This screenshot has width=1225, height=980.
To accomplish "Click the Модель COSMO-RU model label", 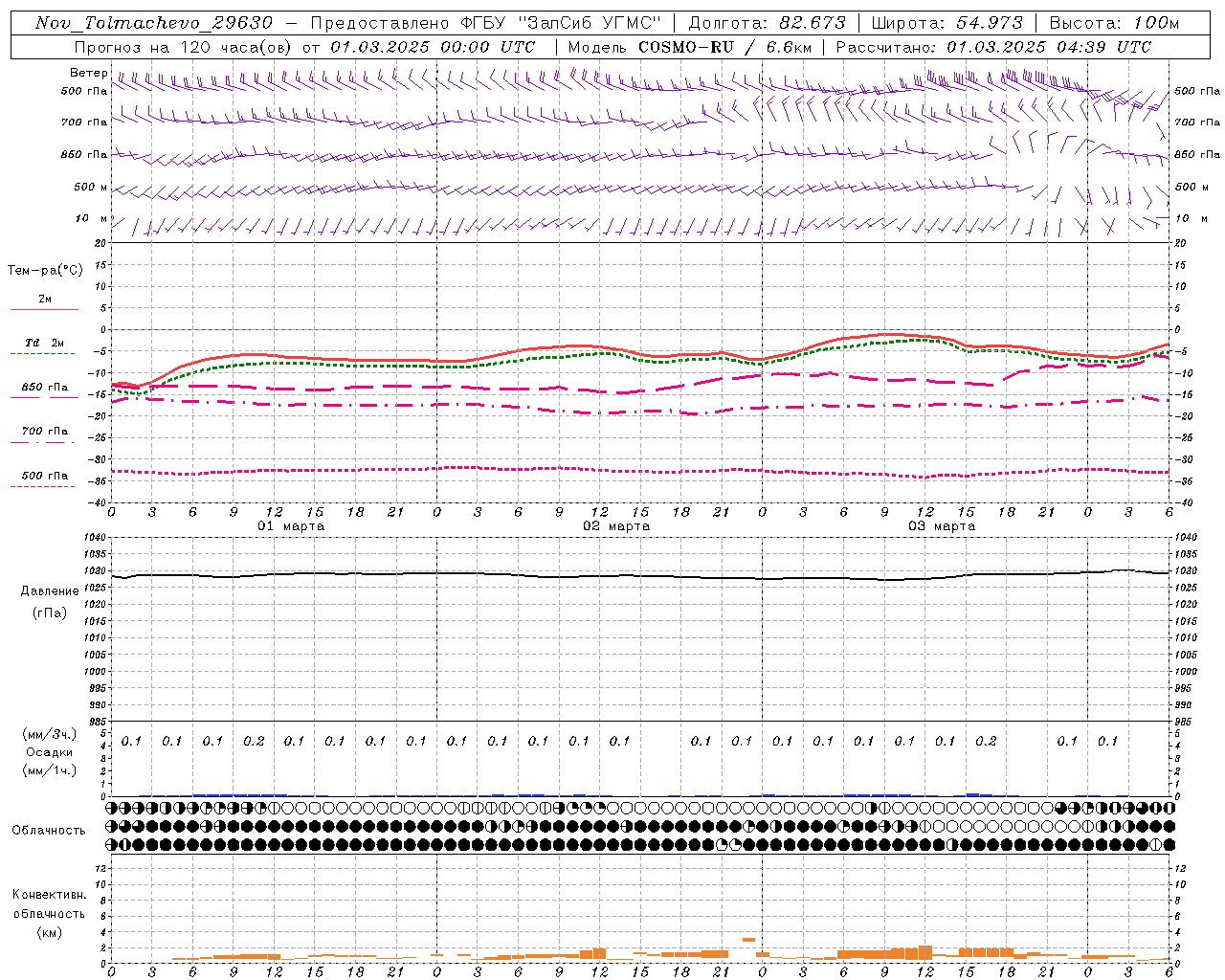I will coord(651,47).
